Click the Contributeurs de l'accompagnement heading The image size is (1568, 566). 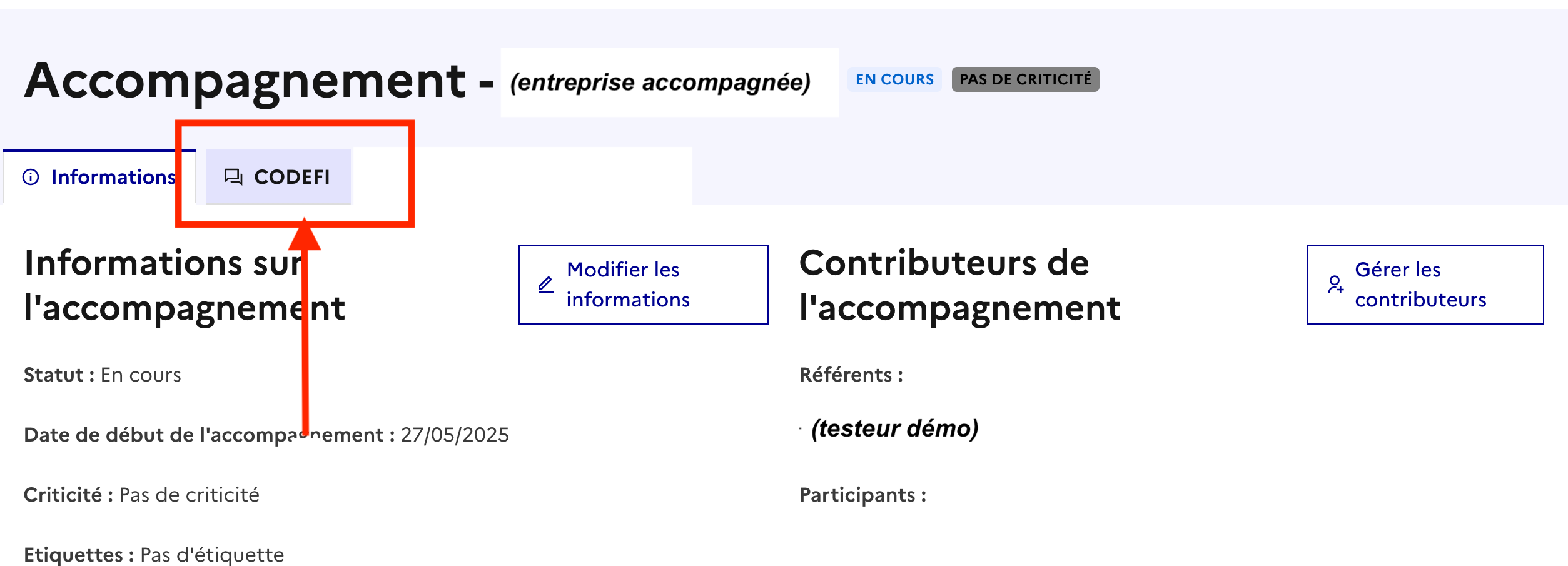click(x=959, y=285)
